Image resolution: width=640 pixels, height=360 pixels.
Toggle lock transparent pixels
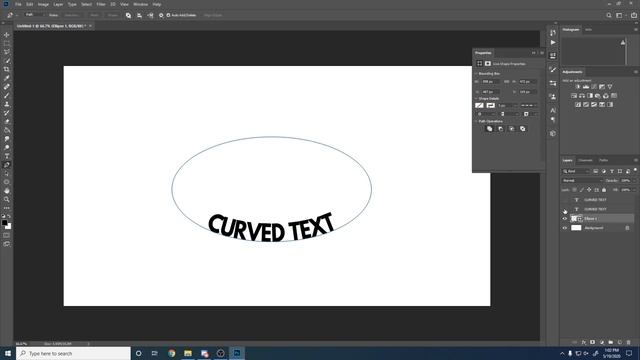coord(574,190)
